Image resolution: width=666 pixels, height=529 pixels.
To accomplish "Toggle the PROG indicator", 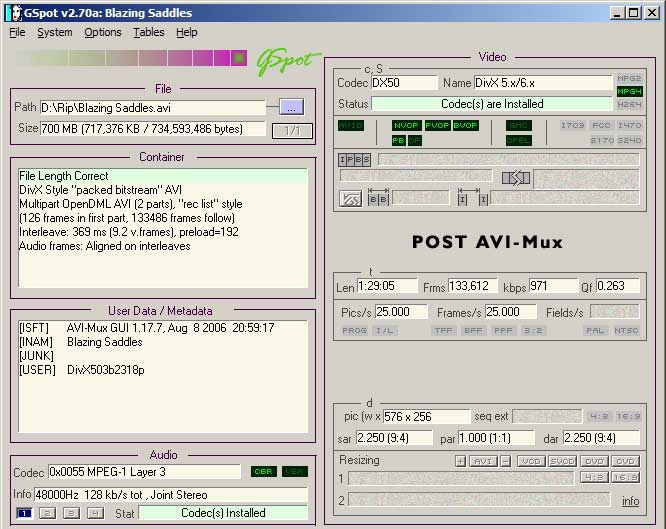I will [x=354, y=331].
